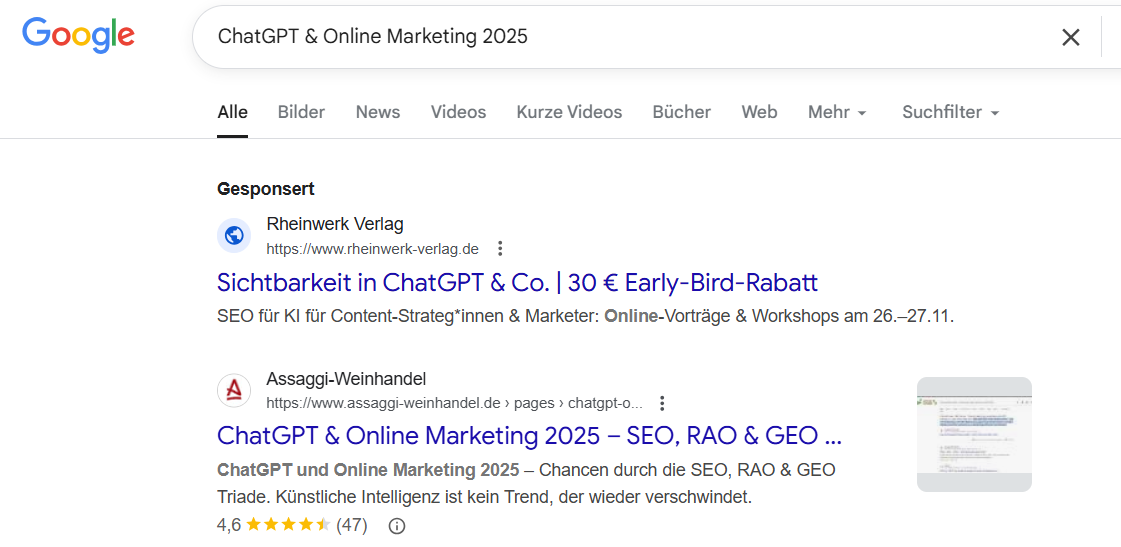Open ChatGPT & Online Marketing 2025 result link

click(x=529, y=436)
